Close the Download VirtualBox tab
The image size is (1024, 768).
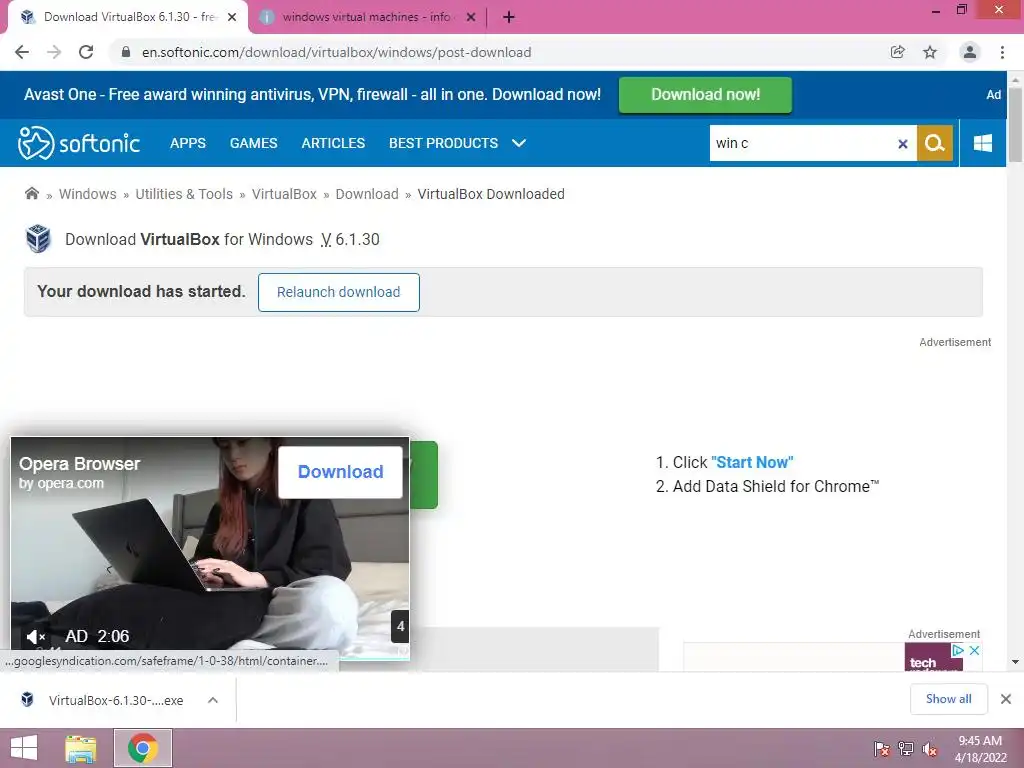pyautogui.click(x=232, y=17)
